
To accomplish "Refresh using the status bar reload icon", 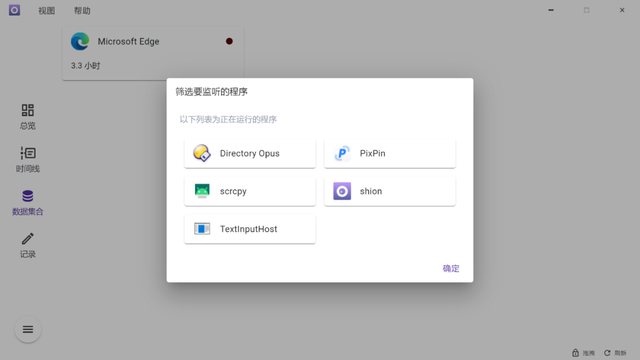I will click(607, 353).
